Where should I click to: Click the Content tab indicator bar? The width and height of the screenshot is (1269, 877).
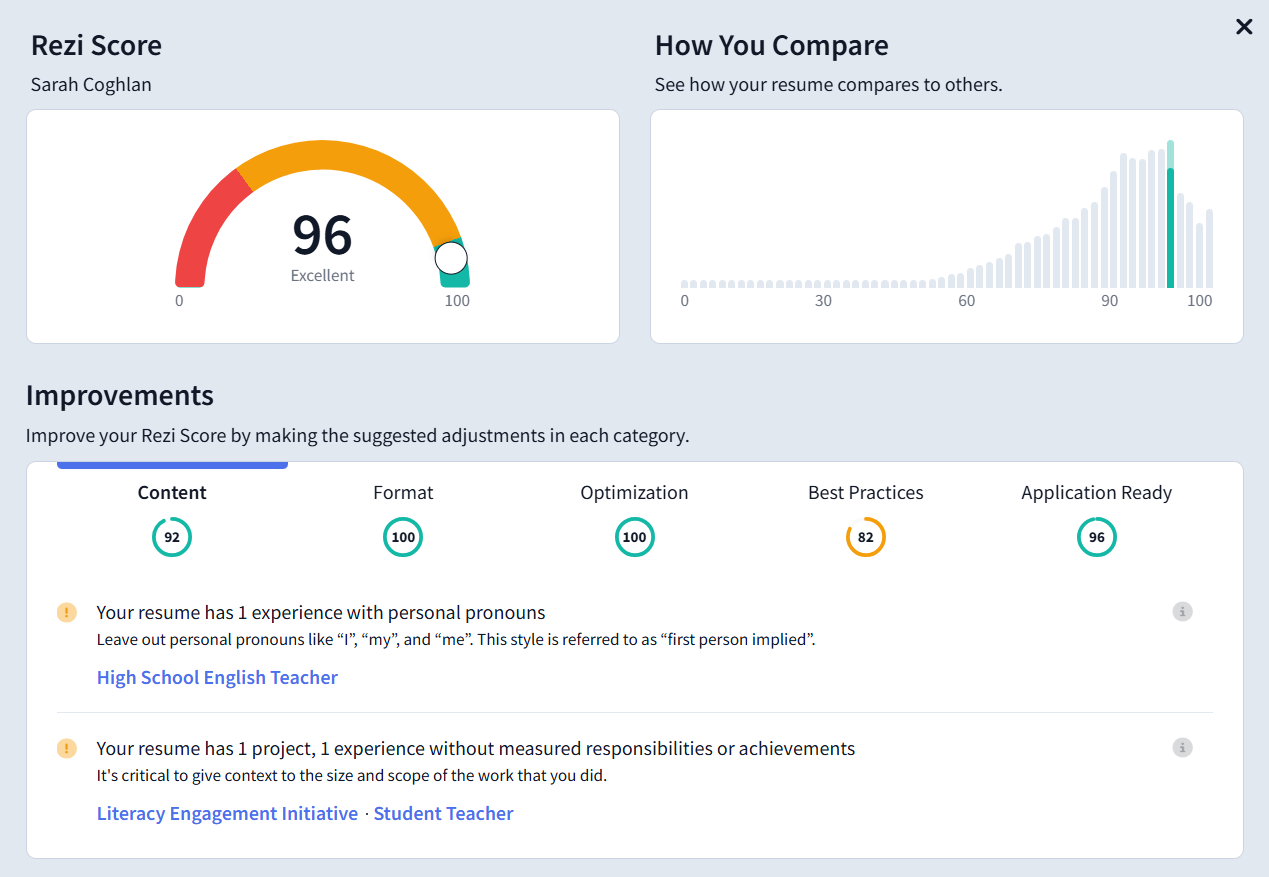pos(171,463)
